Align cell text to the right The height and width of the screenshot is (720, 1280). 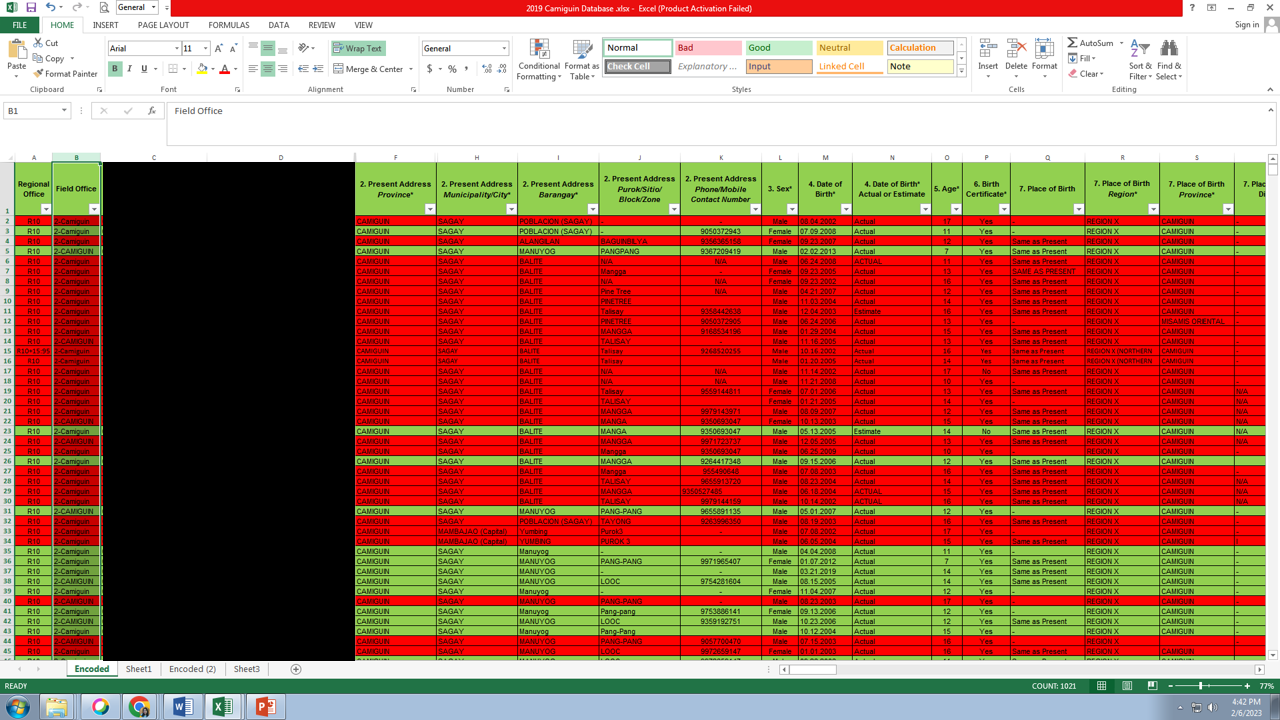(283, 69)
